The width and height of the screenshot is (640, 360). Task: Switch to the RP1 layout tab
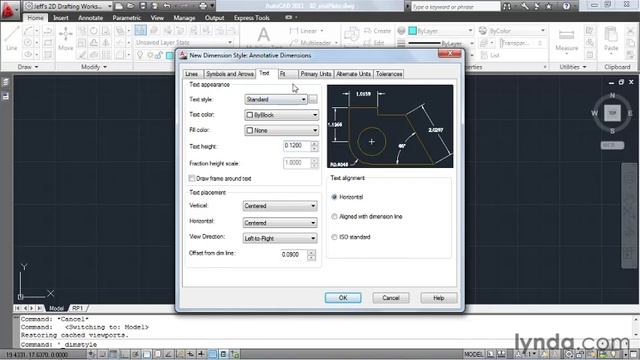click(x=78, y=308)
